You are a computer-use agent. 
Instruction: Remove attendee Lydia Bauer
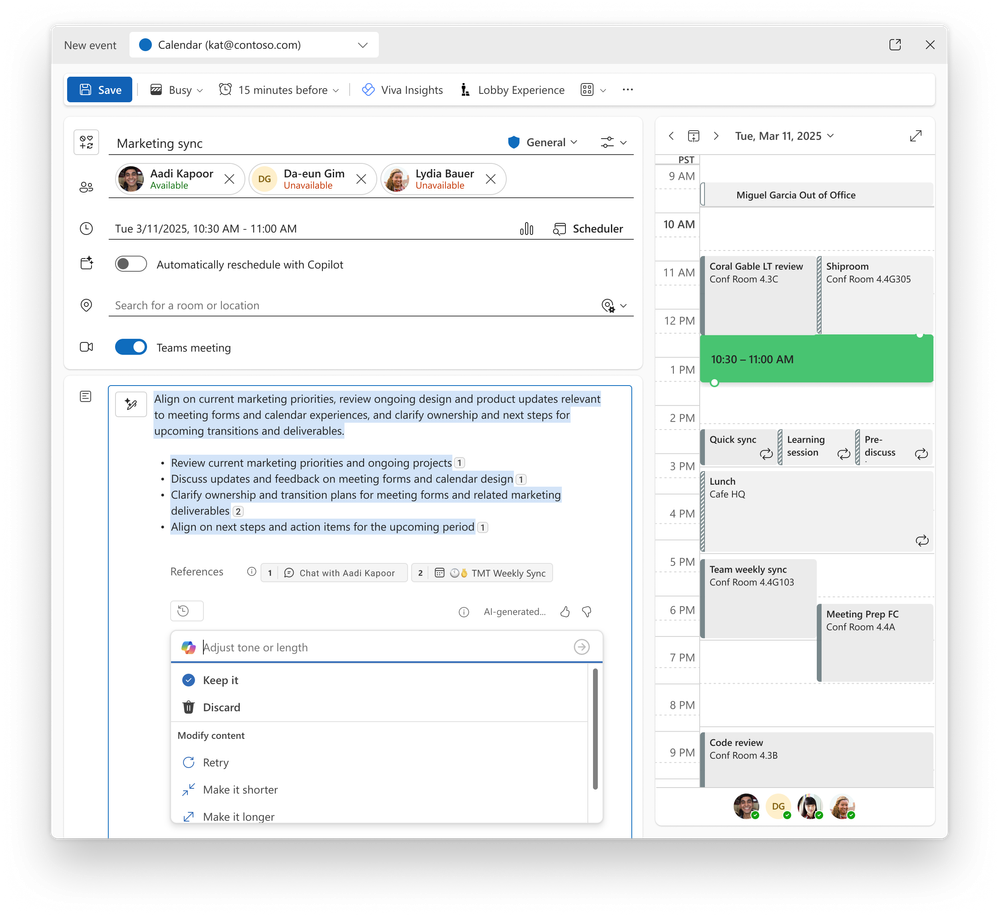pos(491,179)
